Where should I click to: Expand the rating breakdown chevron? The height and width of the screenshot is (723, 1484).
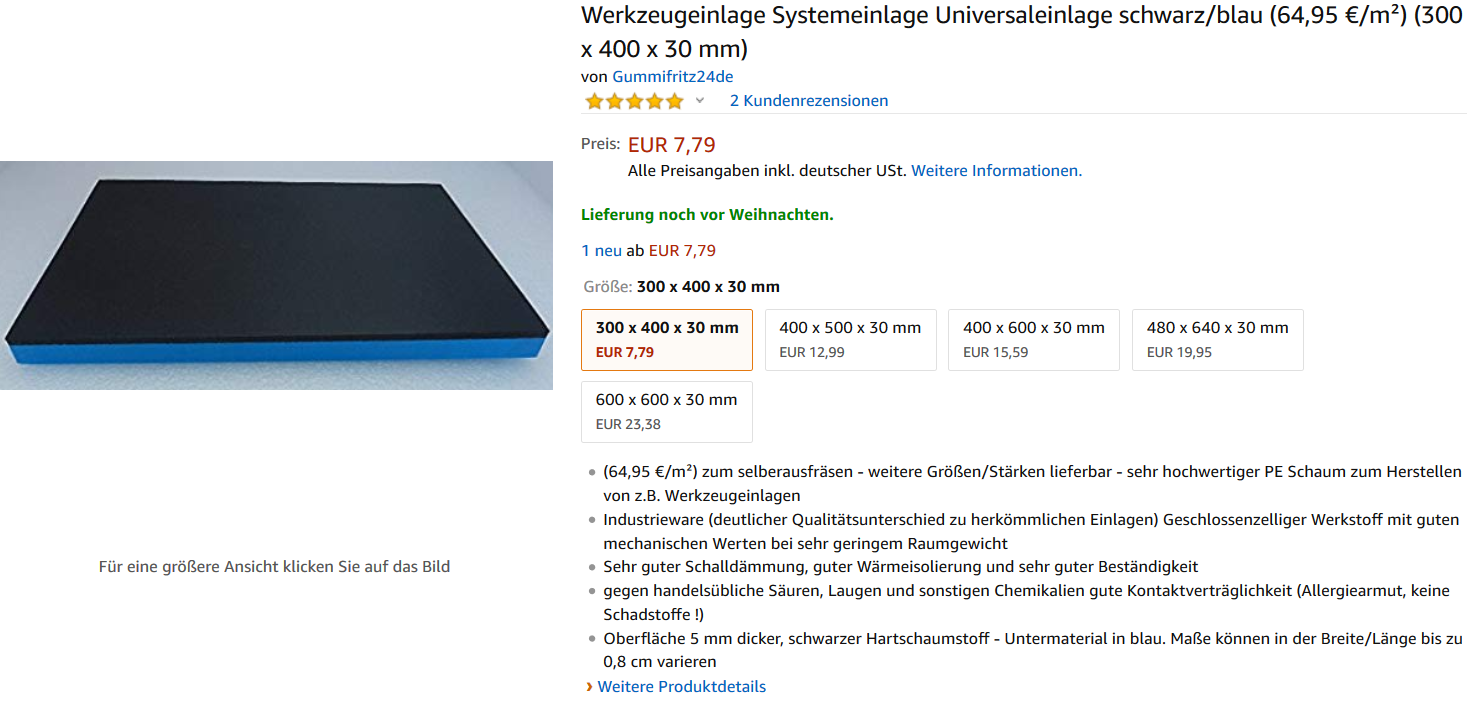coord(700,100)
